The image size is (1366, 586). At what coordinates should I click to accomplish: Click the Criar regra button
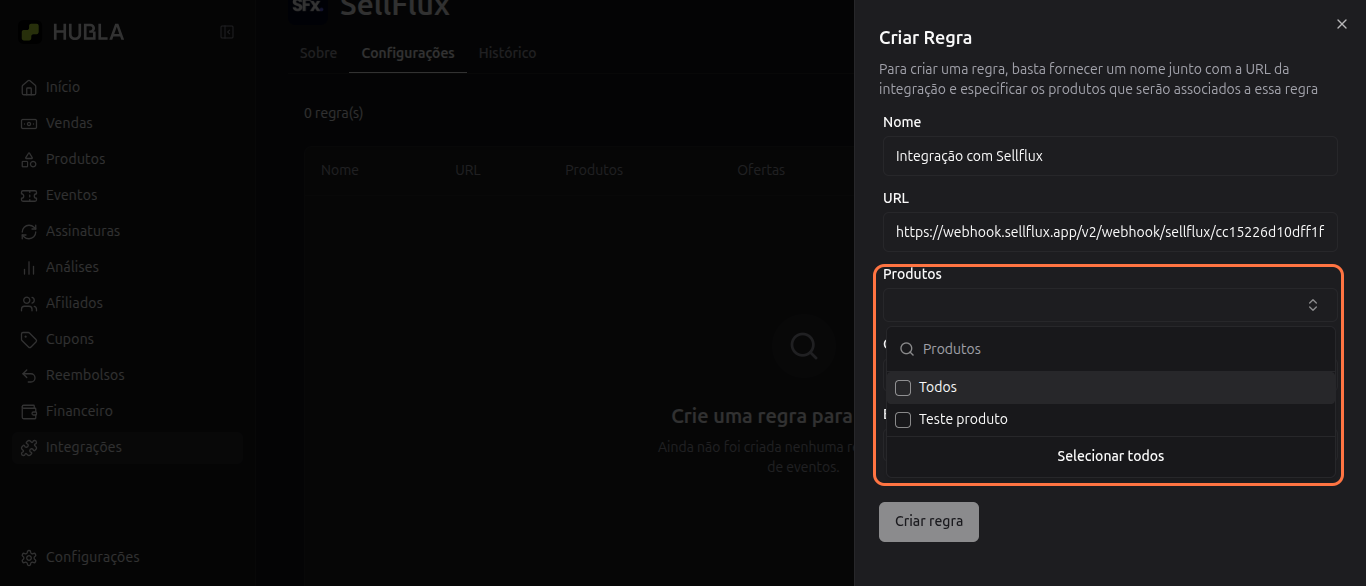pos(928,522)
